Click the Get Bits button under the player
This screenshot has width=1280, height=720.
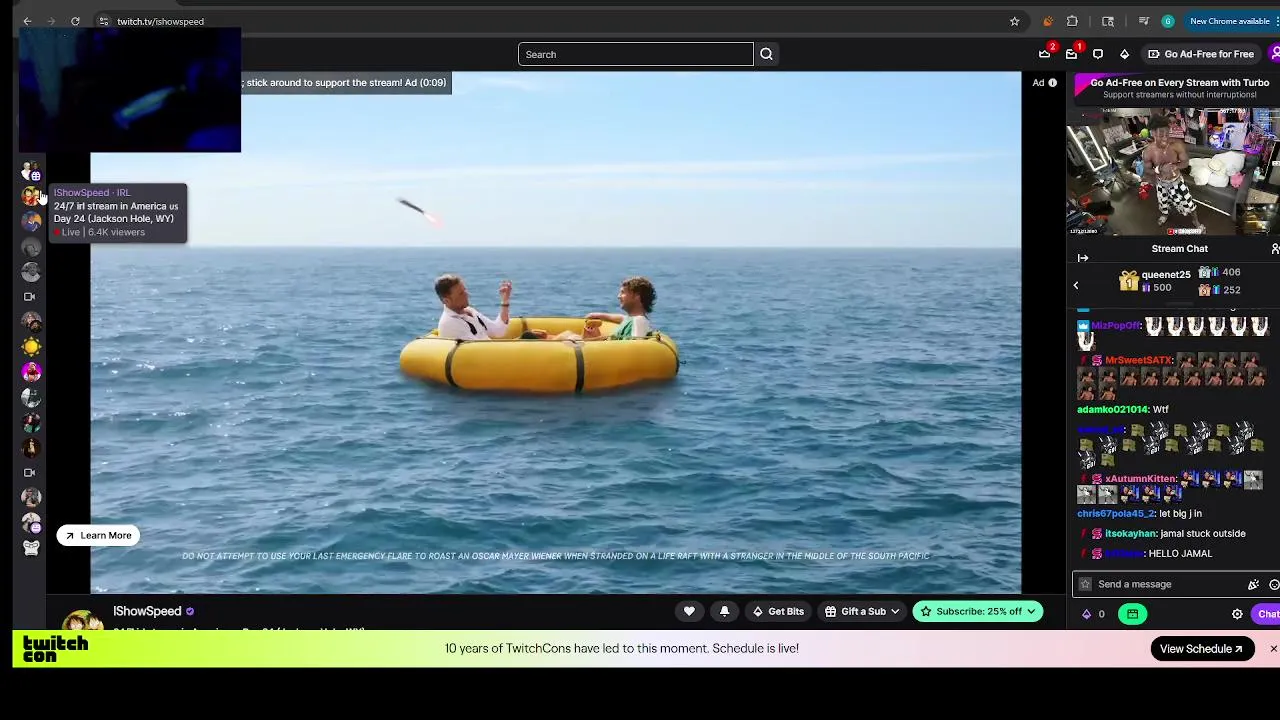(x=778, y=611)
